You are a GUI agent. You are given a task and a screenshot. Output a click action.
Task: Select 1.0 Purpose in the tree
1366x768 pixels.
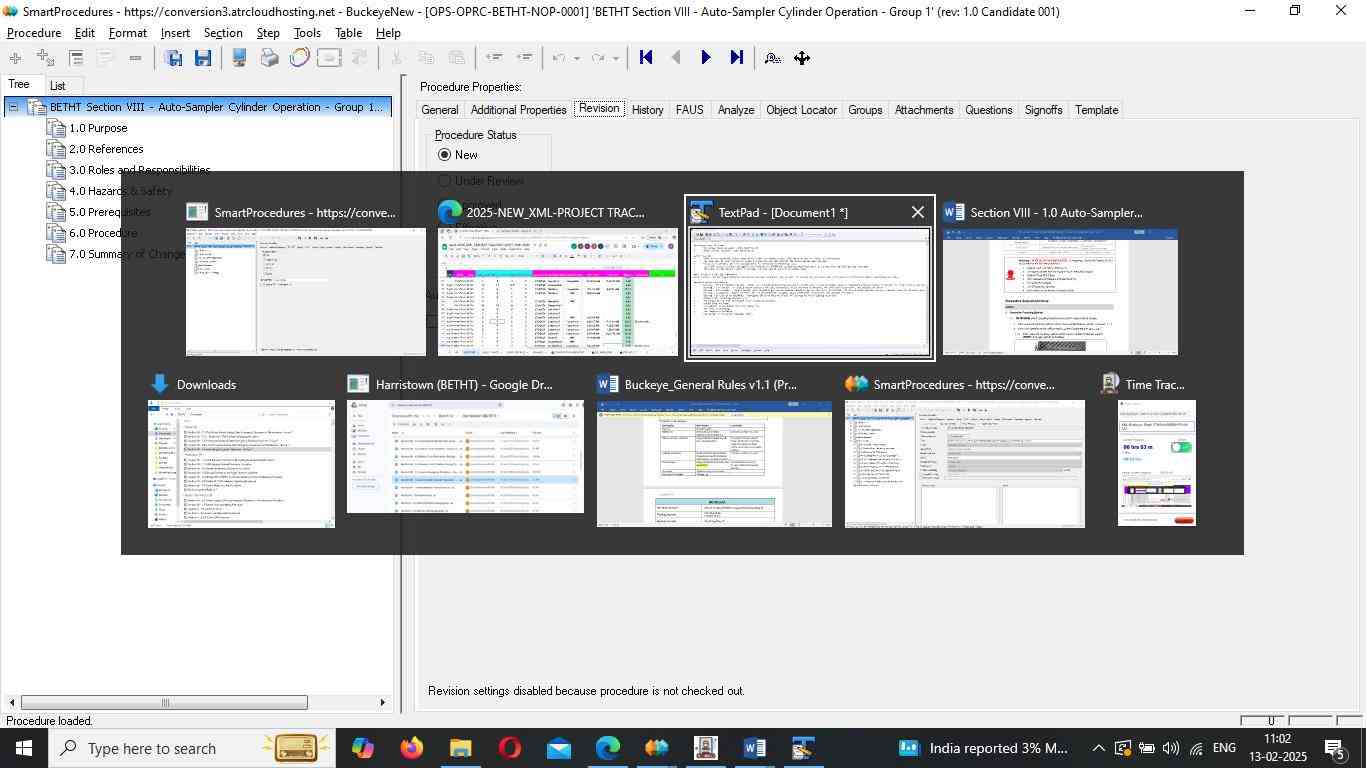(98, 128)
